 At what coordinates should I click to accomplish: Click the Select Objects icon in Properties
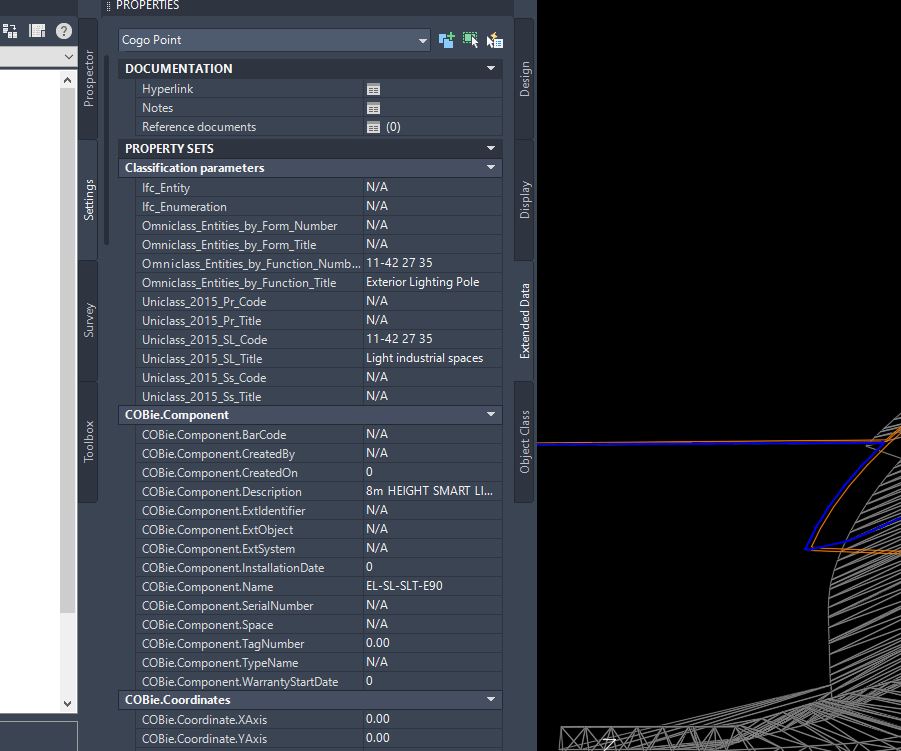tap(471, 40)
